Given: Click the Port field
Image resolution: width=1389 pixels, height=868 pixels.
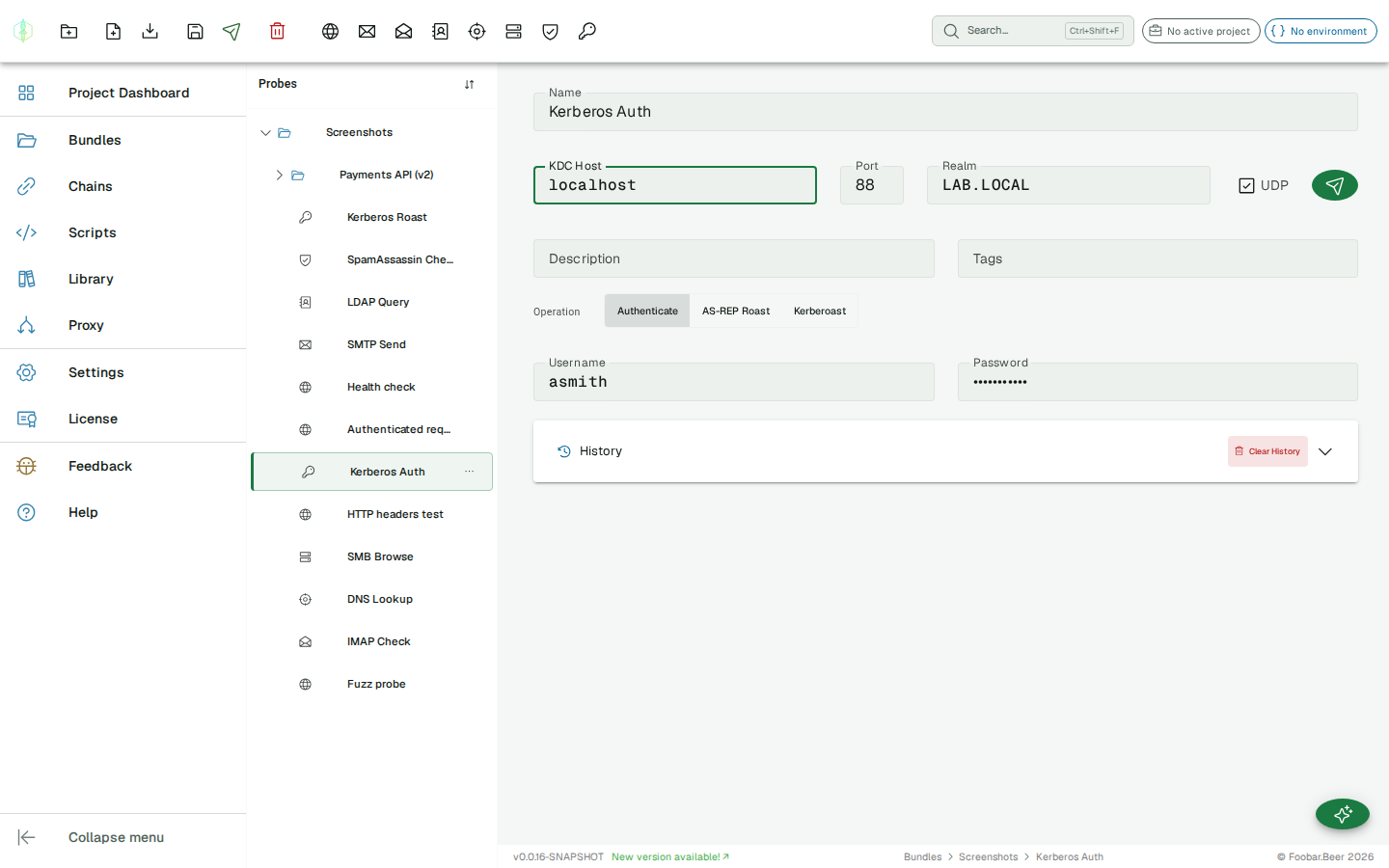Looking at the screenshot, I should click(872, 185).
